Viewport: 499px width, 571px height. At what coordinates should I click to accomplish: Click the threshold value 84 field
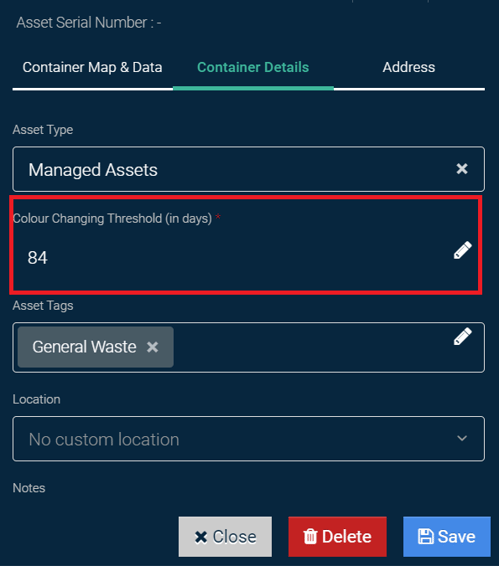233,257
